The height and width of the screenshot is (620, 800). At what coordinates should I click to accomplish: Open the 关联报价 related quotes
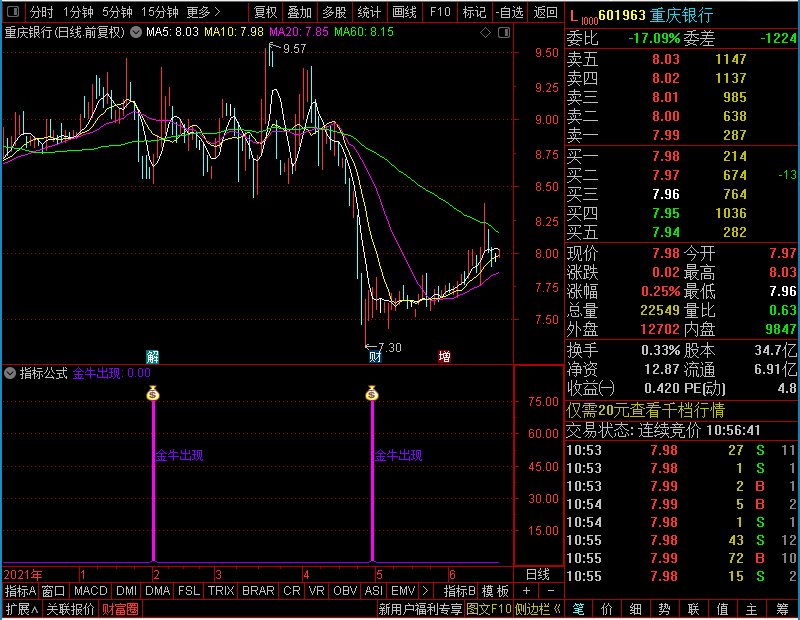coord(70,609)
